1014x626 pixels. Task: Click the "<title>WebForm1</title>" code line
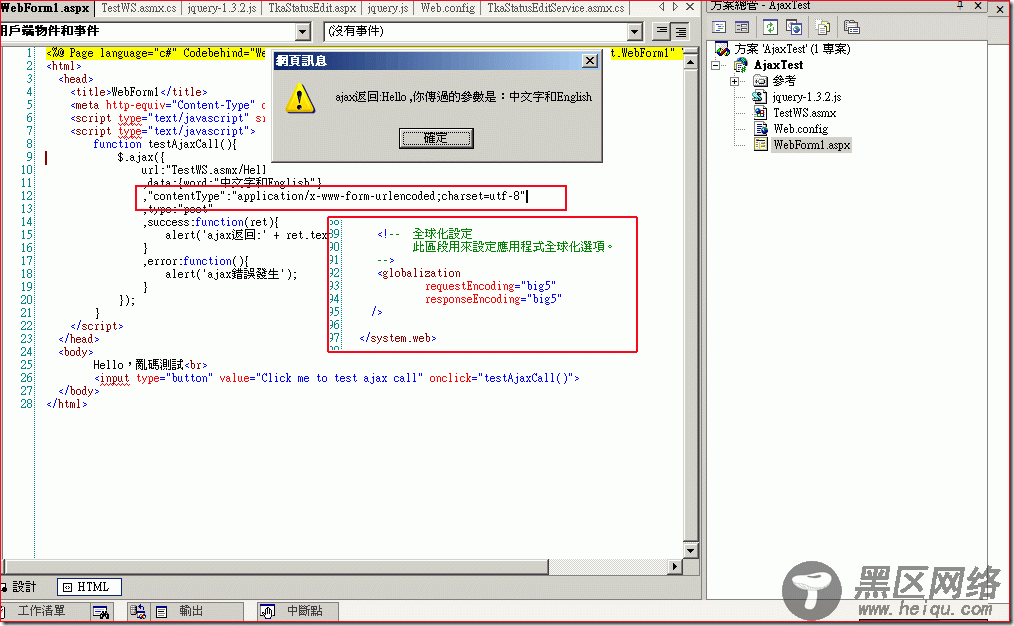point(139,92)
